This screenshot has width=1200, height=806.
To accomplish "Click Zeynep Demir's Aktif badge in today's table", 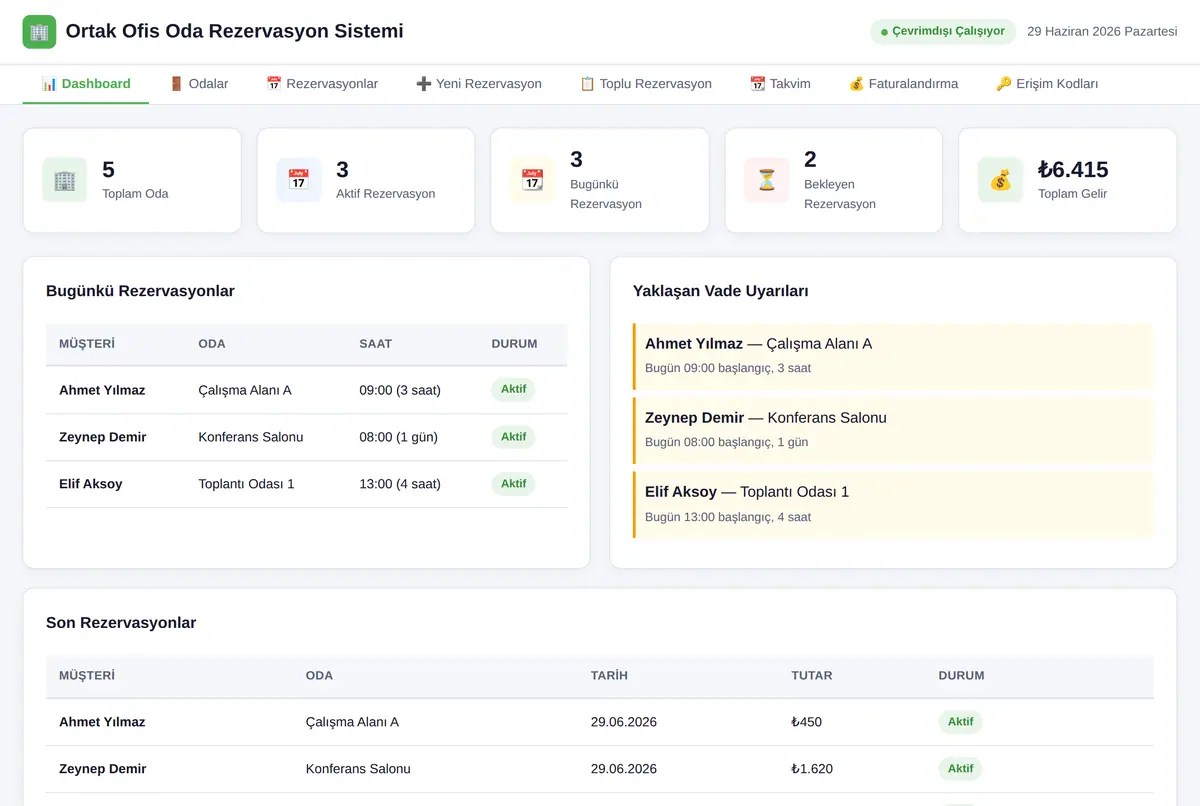I will point(513,437).
